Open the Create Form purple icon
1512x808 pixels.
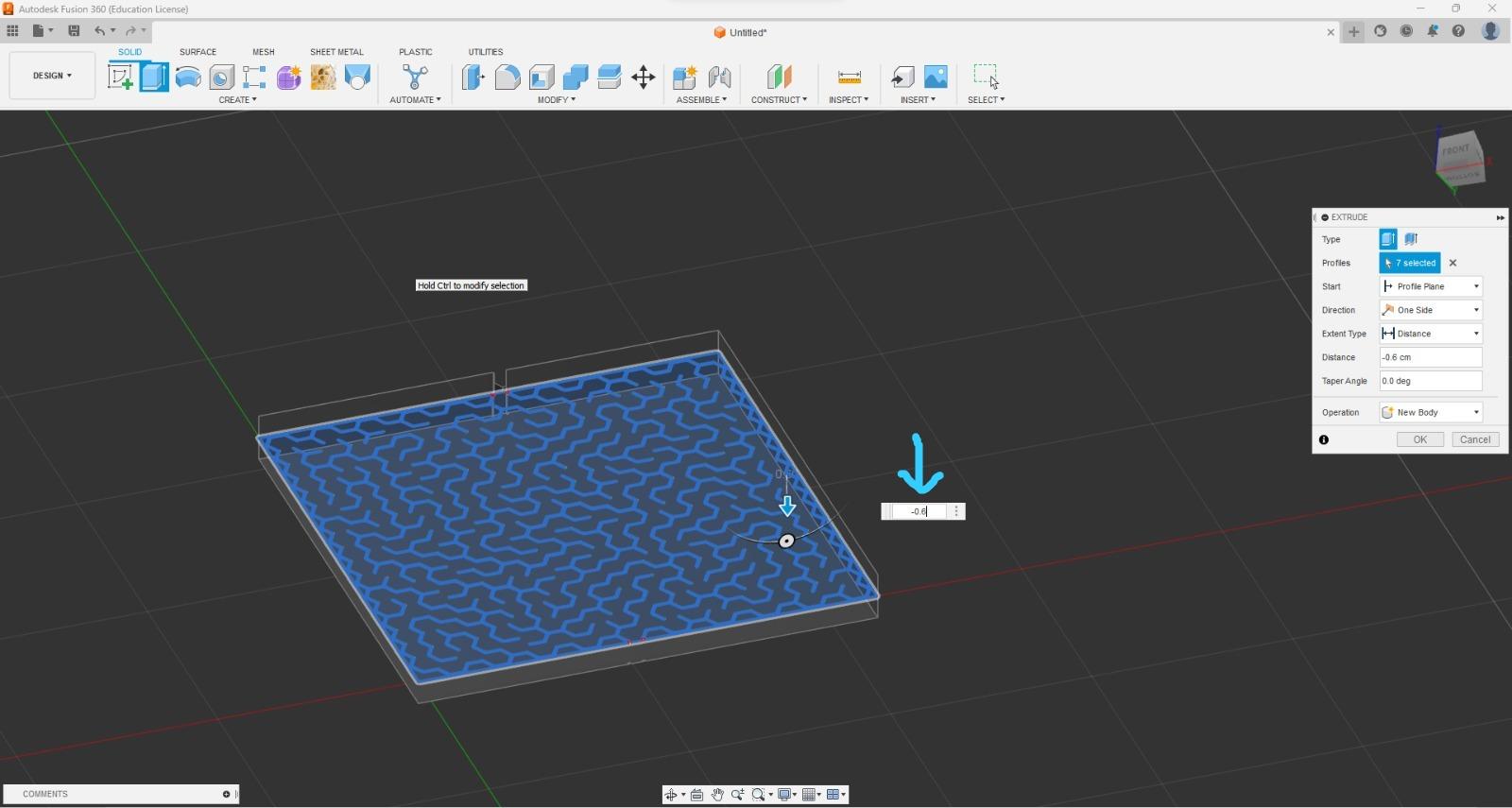click(x=288, y=77)
